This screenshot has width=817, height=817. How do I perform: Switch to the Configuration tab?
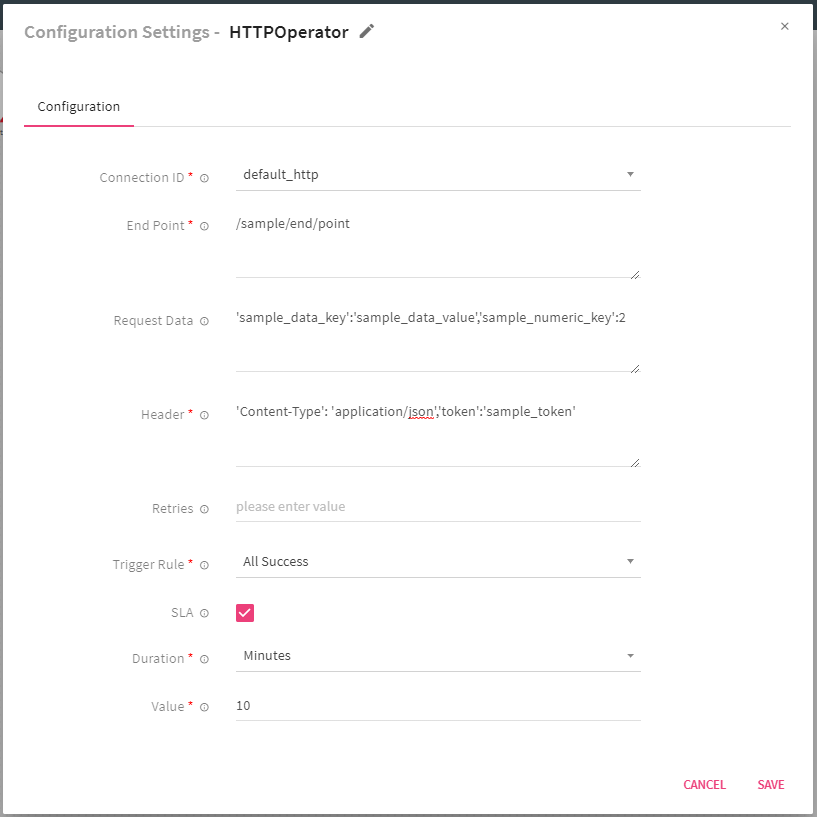(78, 106)
